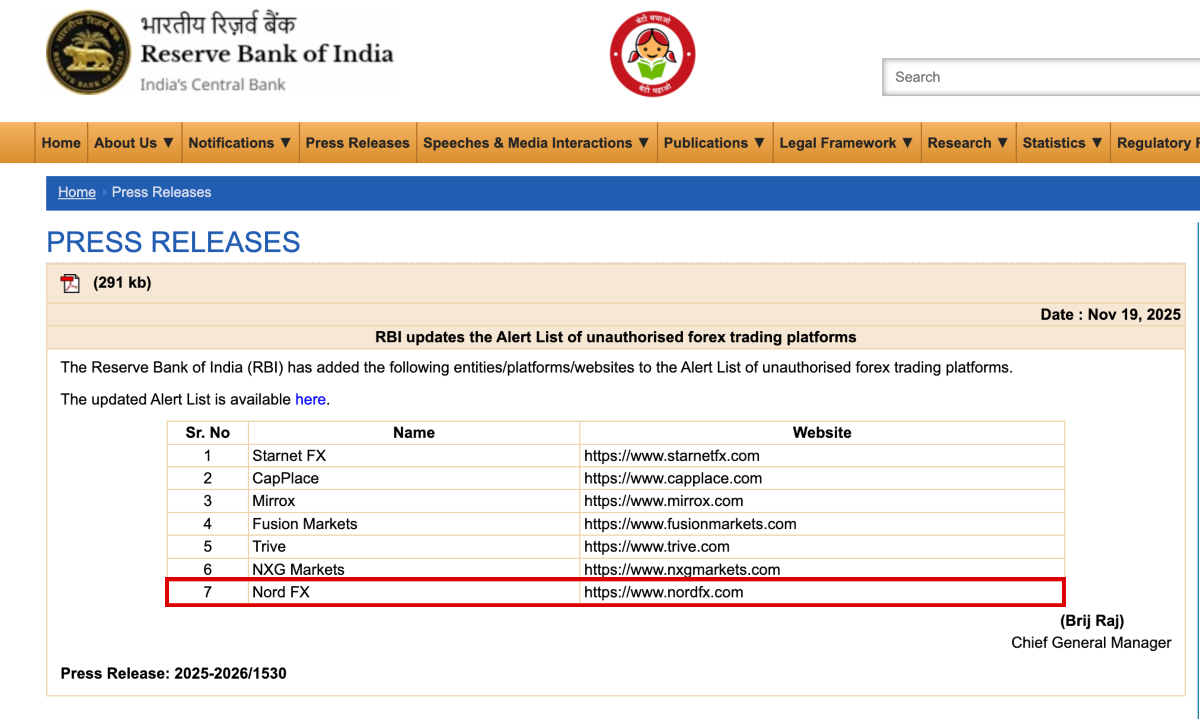Expand the Statistics dropdown menu
Viewport: 1200px width, 719px height.
click(1063, 143)
